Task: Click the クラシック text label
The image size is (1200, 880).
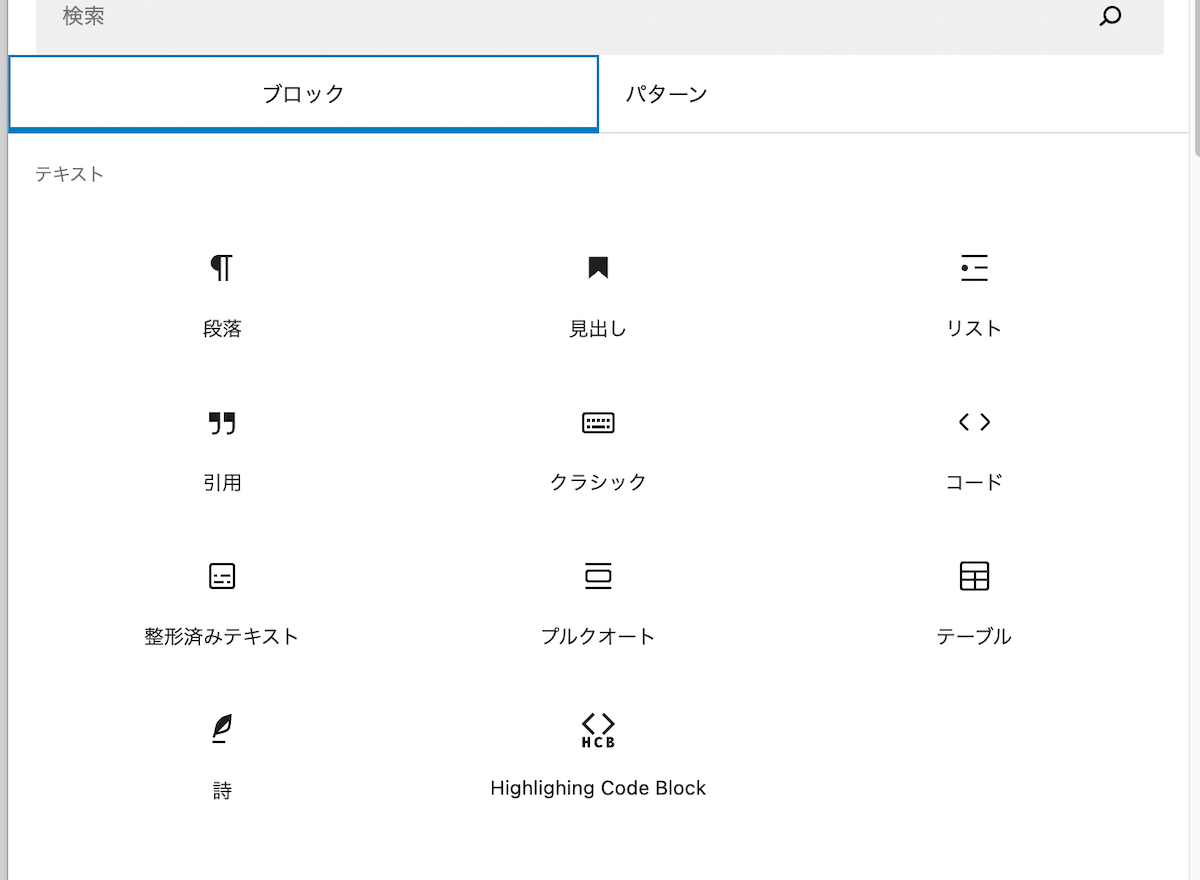Action: point(598,482)
